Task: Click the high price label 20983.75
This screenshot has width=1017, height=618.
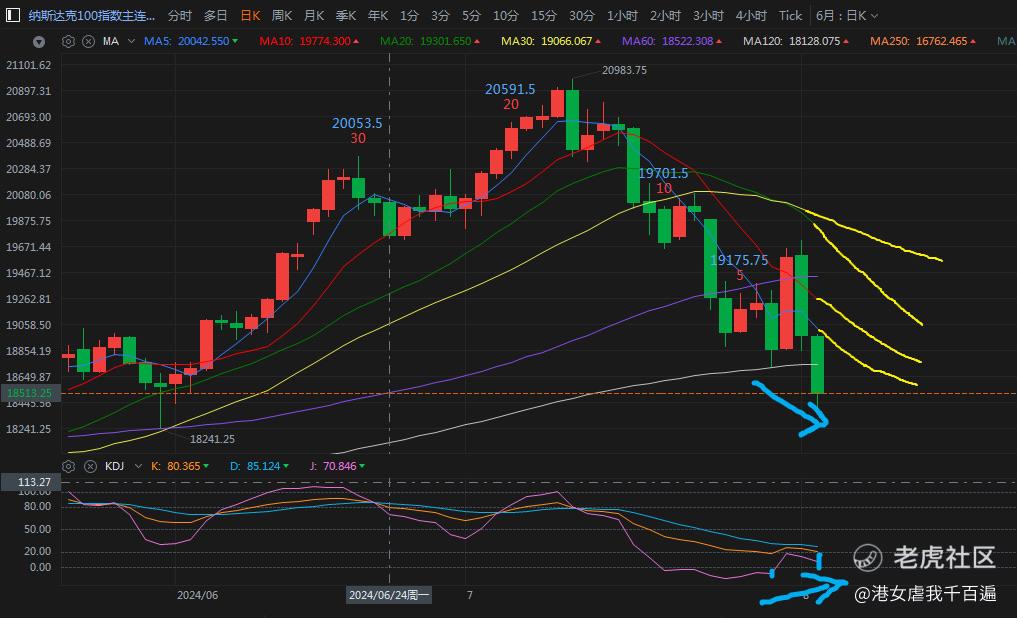Action: [624, 70]
